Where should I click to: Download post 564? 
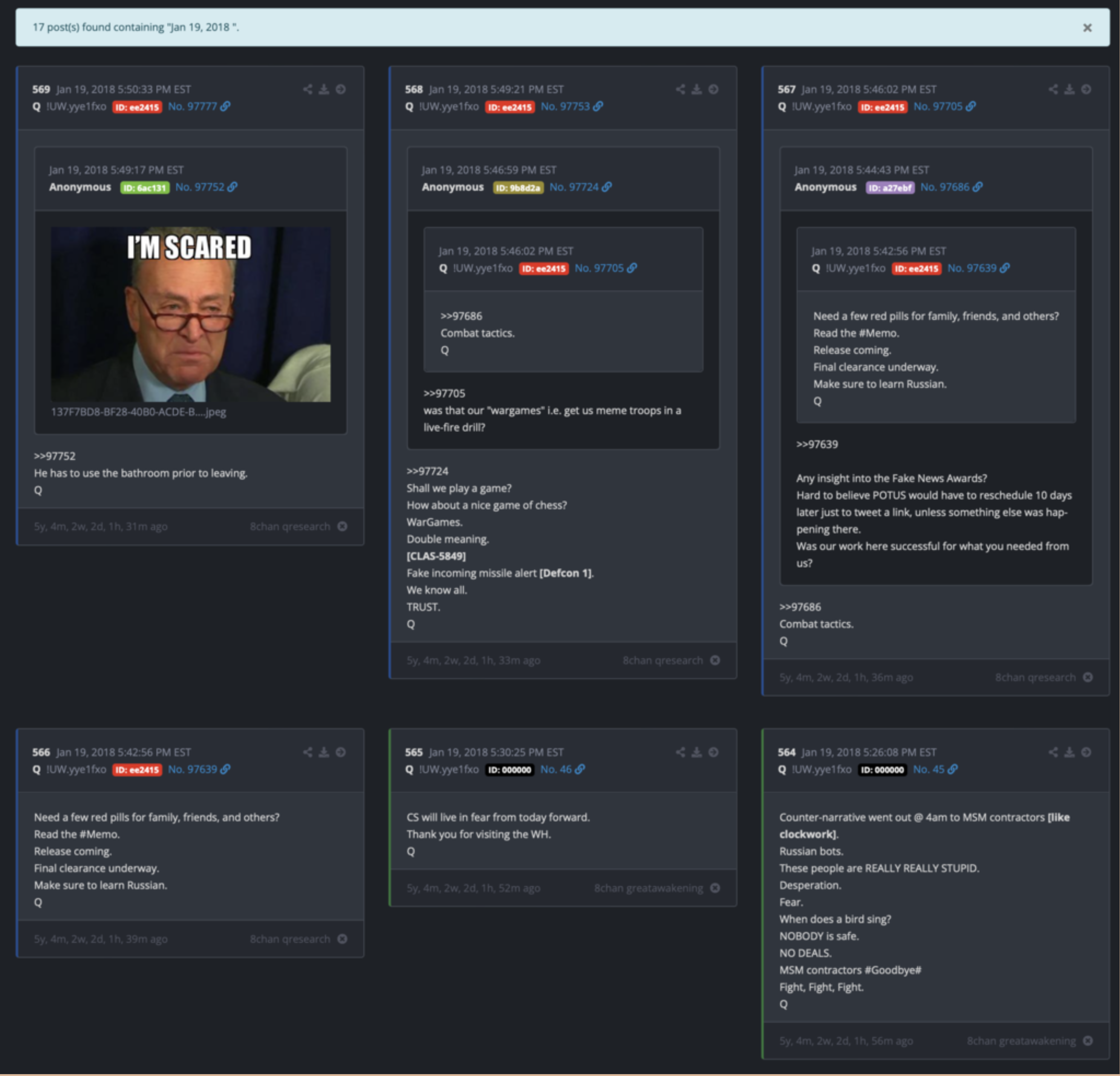(1070, 752)
